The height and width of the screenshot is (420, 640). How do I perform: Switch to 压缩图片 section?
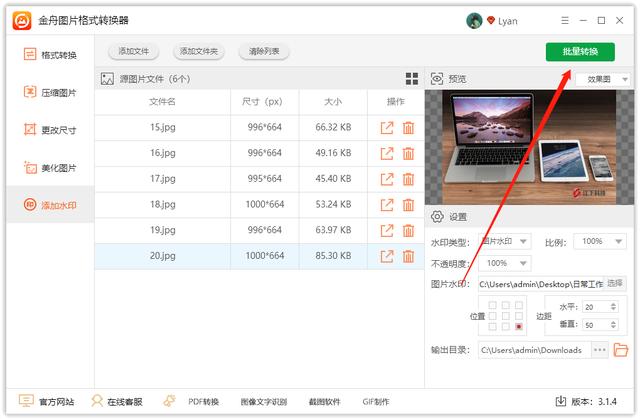50,92
